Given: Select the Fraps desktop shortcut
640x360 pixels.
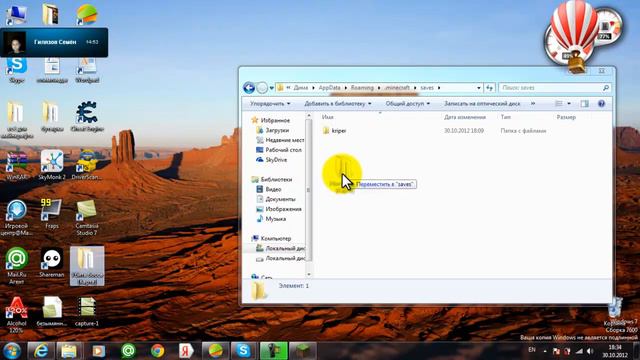Looking at the screenshot, I should [52, 213].
